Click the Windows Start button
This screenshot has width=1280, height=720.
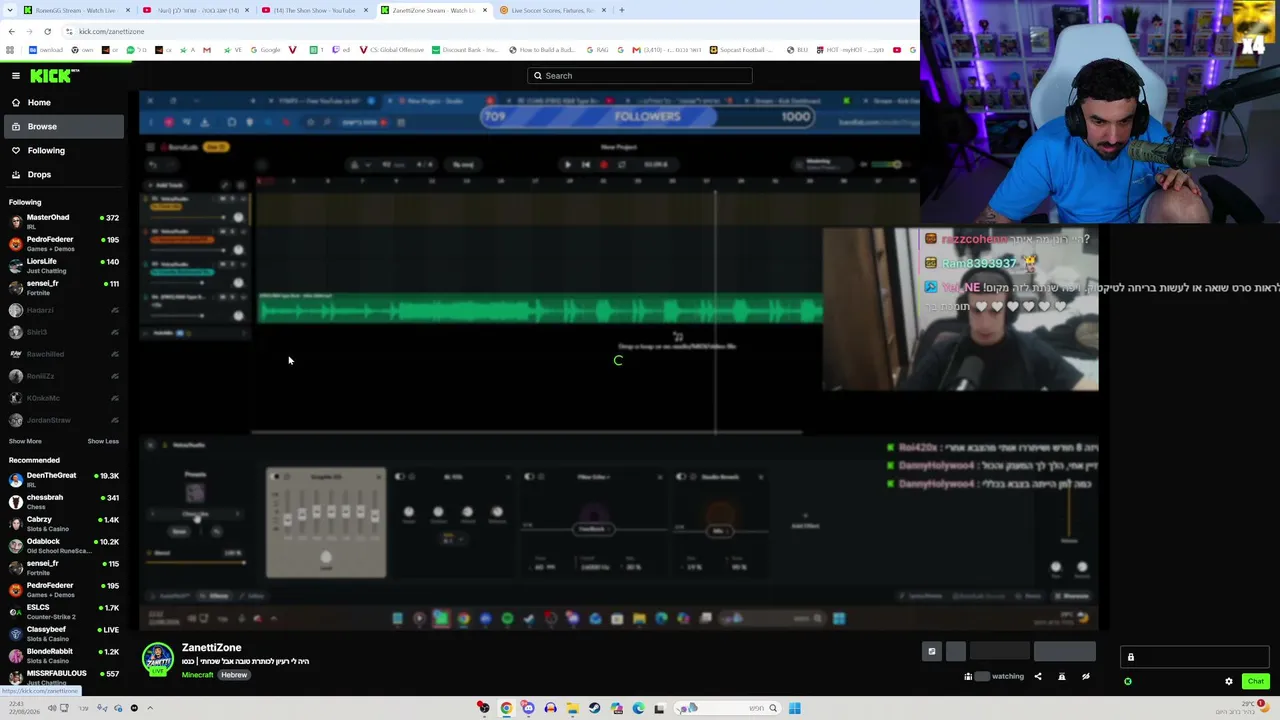pos(794,709)
